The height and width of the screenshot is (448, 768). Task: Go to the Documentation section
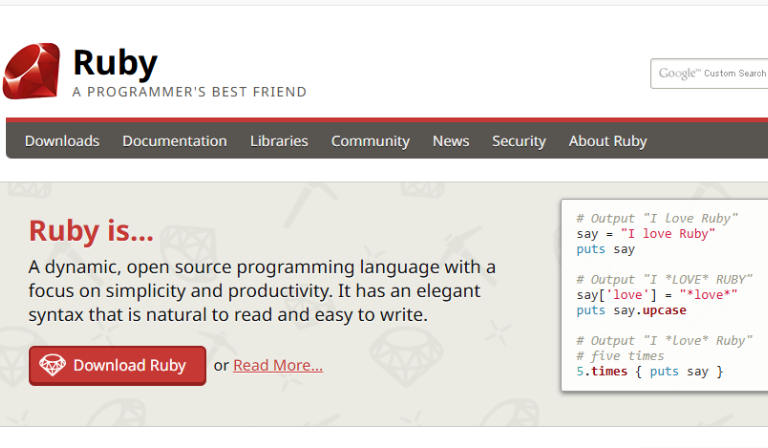pos(174,141)
